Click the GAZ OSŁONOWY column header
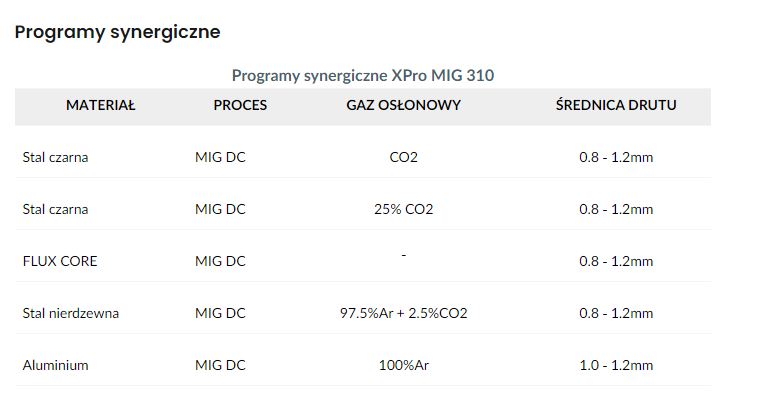 [403, 105]
